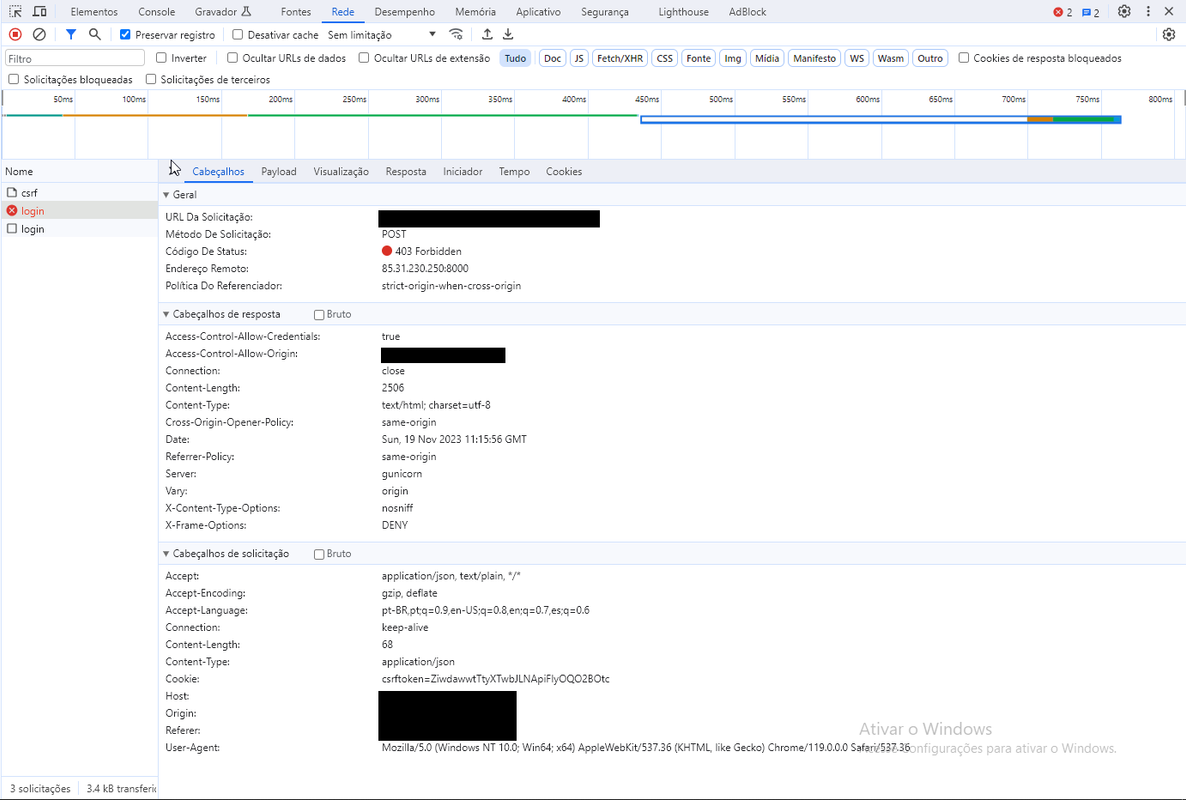Filter requests by JS
The height and width of the screenshot is (800, 1186).
[x=579, y=58]
